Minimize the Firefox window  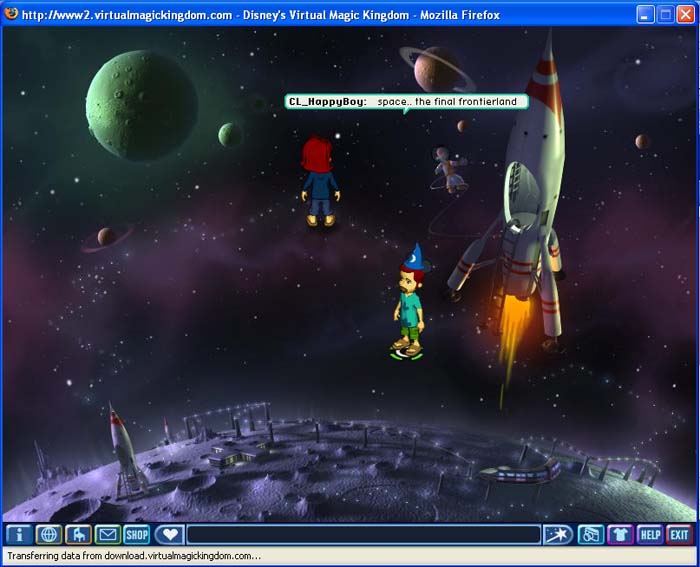645,15
